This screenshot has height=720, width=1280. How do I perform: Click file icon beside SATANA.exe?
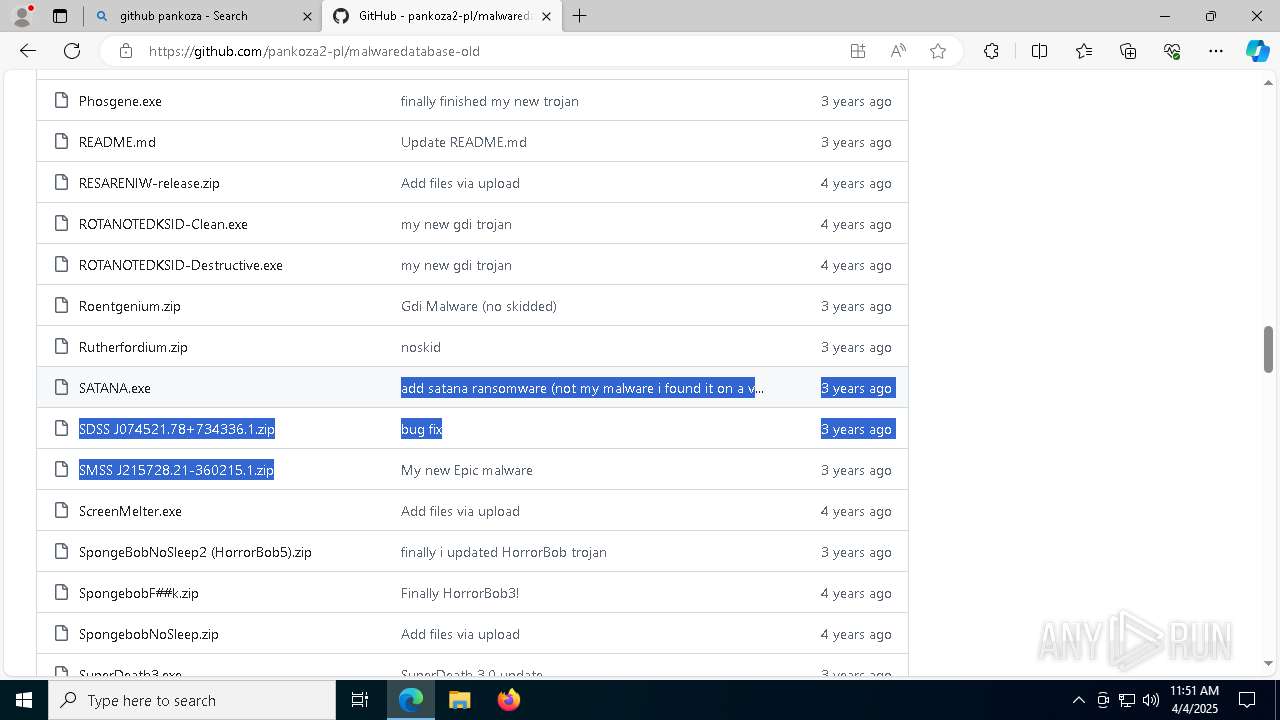coord(62,388)
